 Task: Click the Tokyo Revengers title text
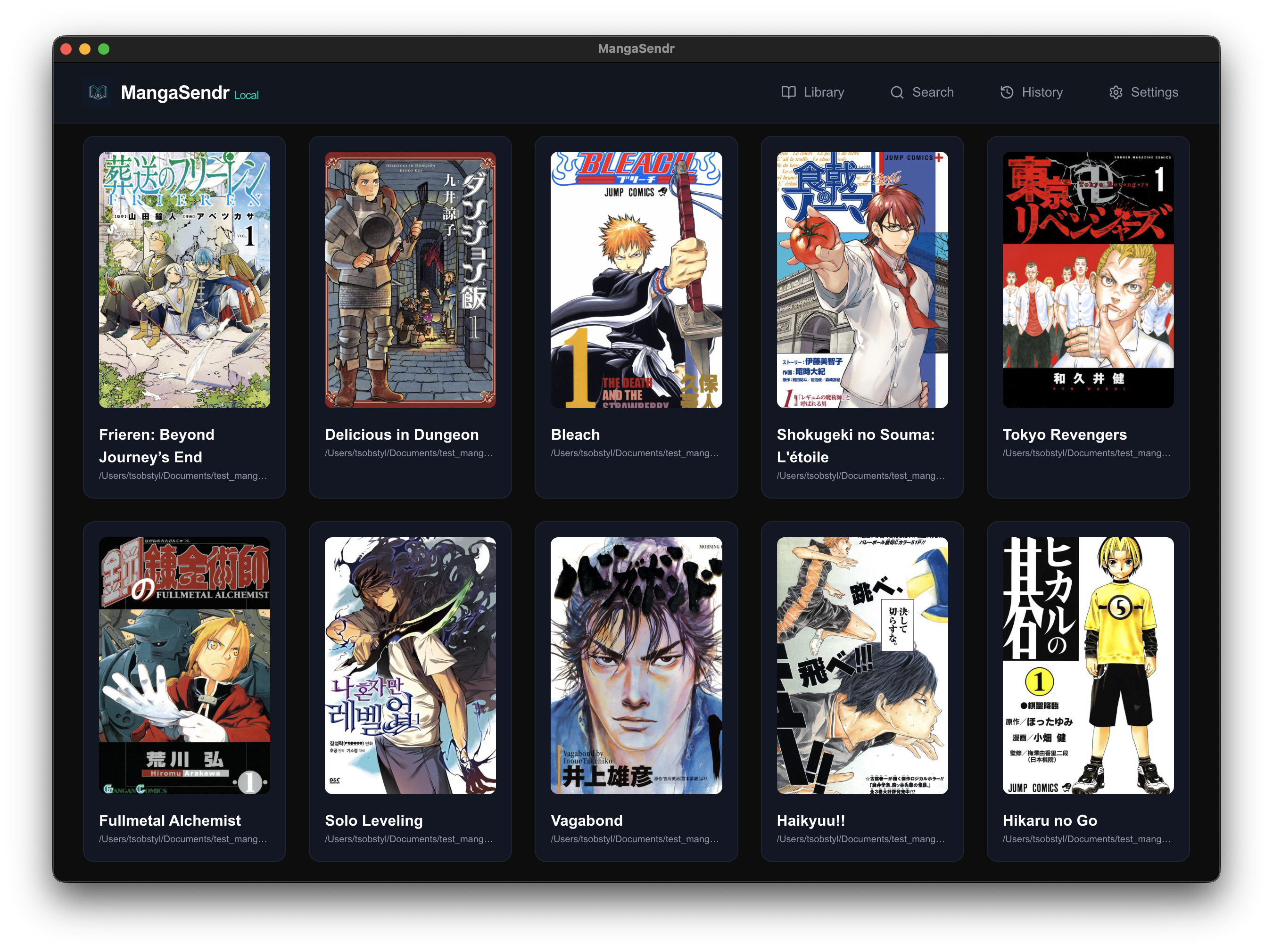pos(1064,435)
